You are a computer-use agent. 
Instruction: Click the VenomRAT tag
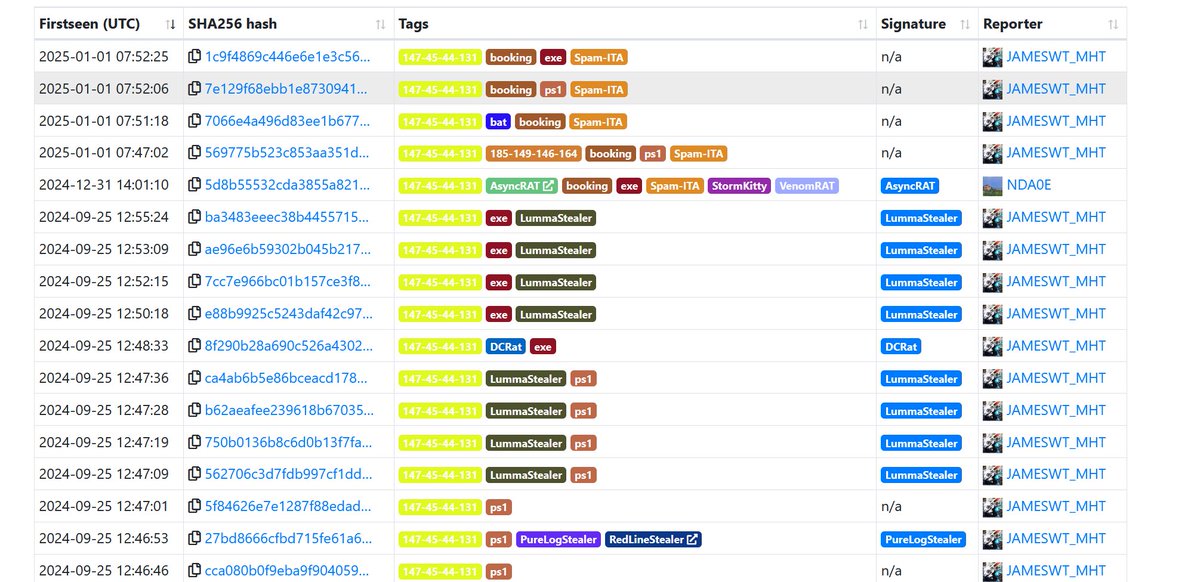807,186
